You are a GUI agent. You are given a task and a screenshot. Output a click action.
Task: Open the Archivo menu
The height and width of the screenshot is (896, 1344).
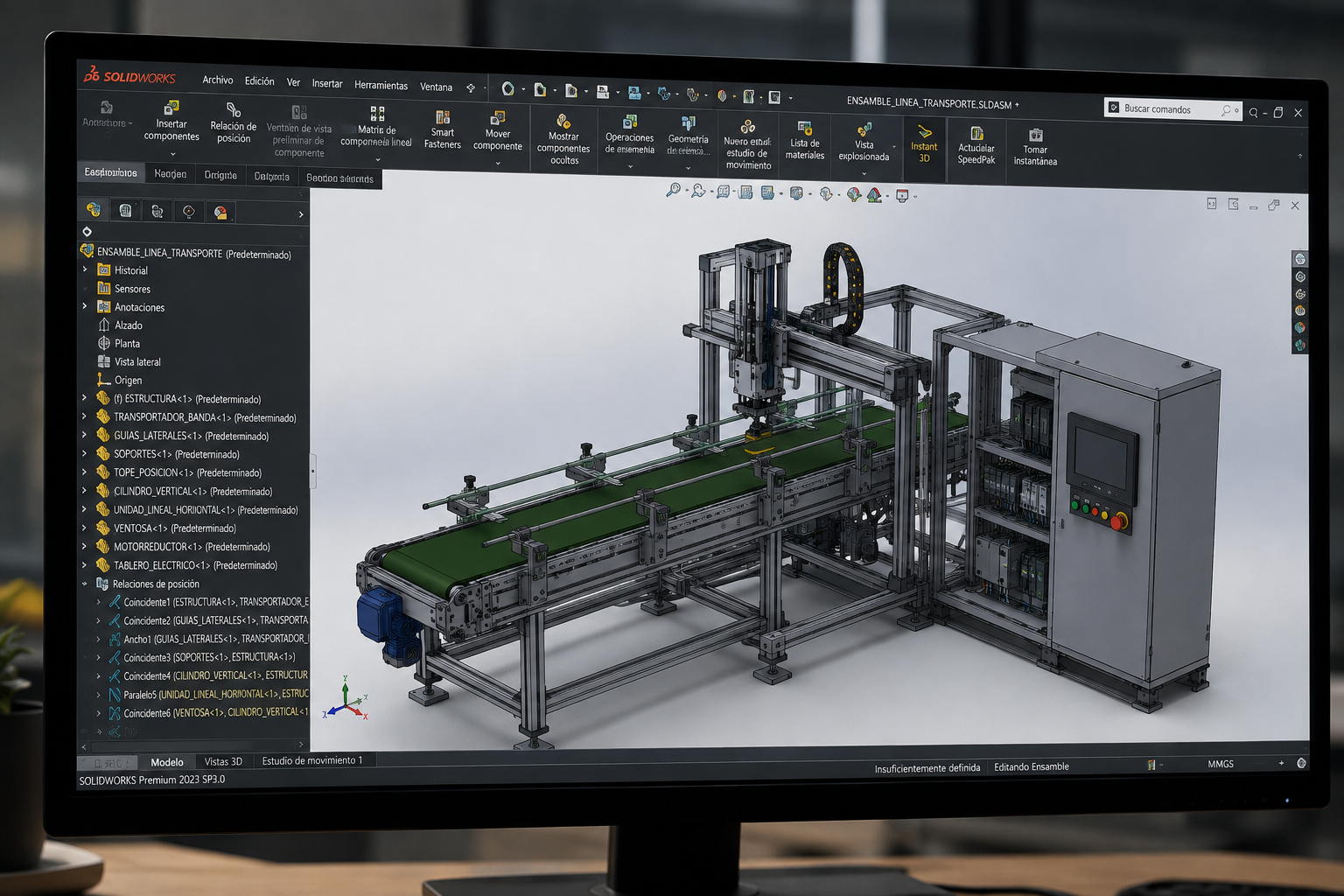(218, 80)
